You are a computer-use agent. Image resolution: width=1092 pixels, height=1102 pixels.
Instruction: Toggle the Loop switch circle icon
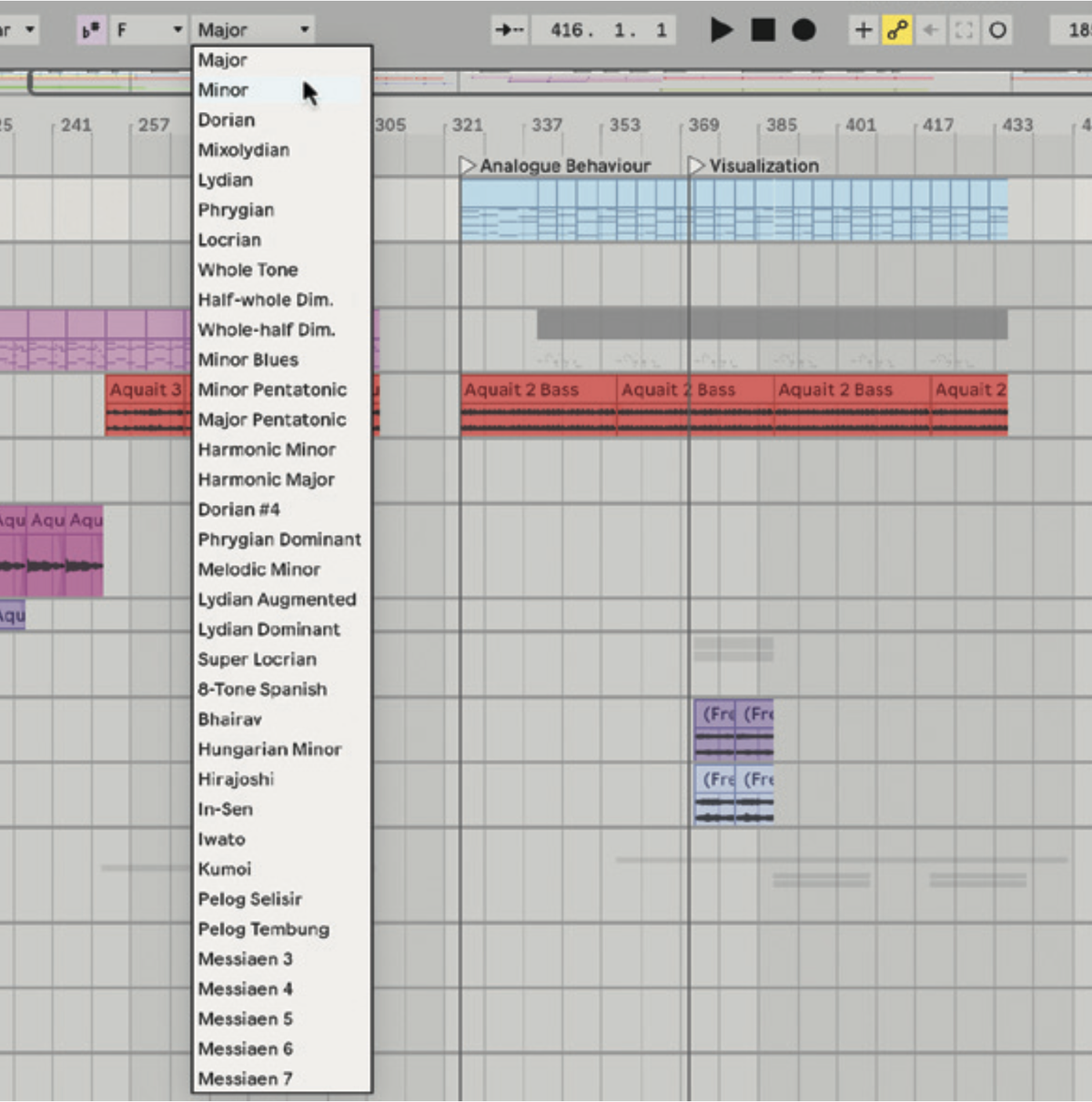[998, 29]
